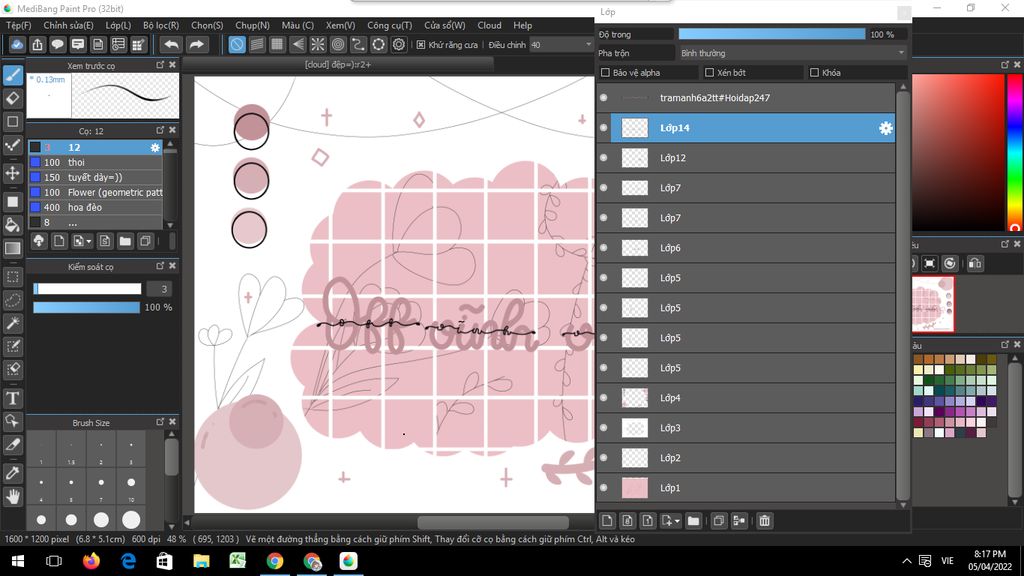
Task: Switch to the [cloud] đẹp=):r2+ canvas tab
Action: pyautogui.click(x=338, y=65)
